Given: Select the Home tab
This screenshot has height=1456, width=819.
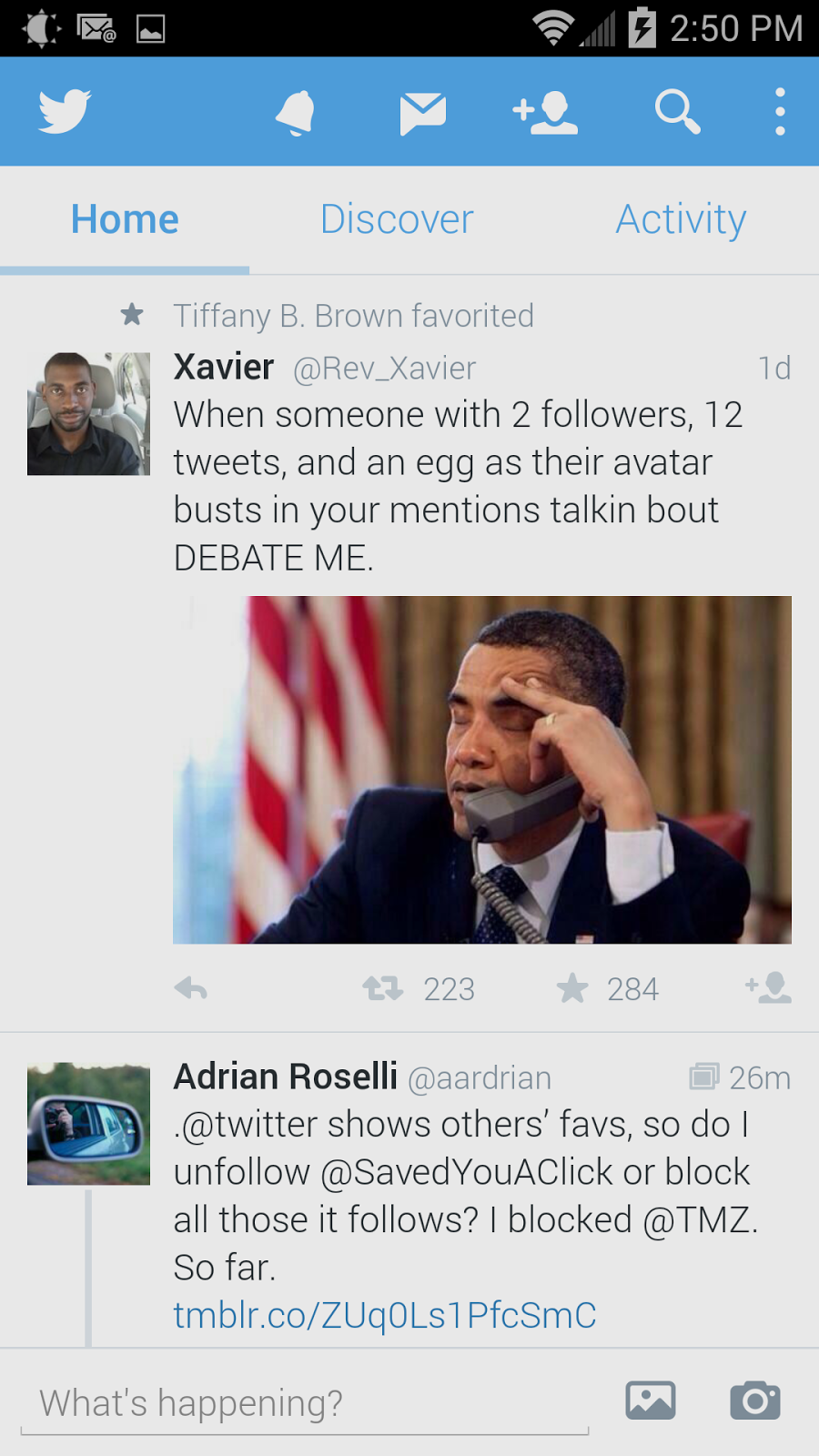Looking at the screenshot, I should 125,219.
